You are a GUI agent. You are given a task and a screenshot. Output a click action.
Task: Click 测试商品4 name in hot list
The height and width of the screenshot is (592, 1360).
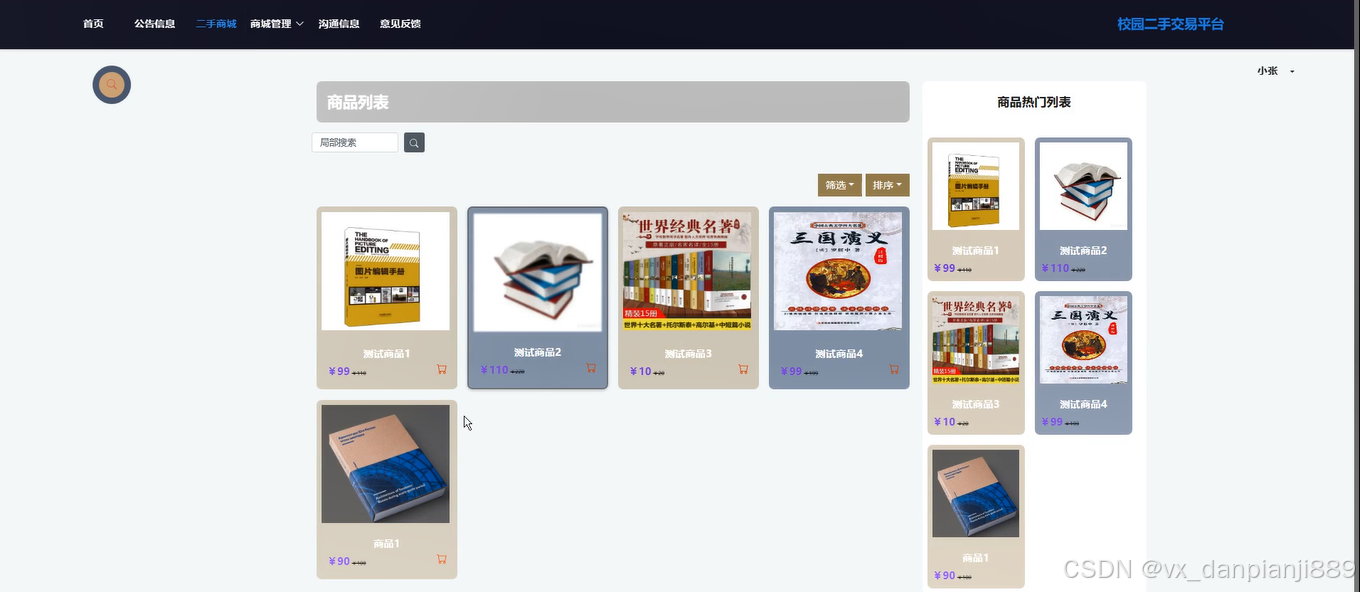(1083, 405)
